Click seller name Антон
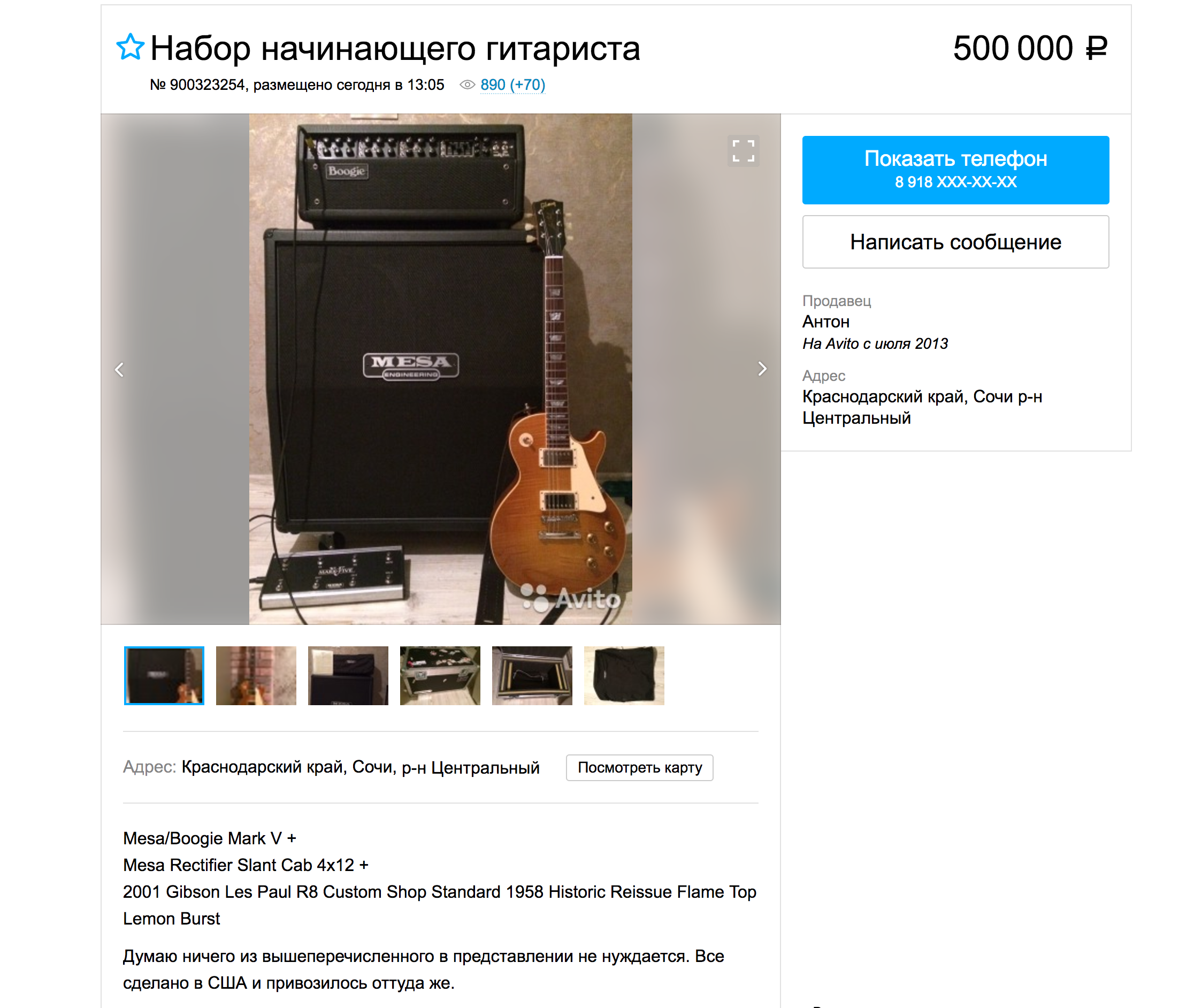Viewport: 1194px width, 1008px height. click(x=825, y=322)
